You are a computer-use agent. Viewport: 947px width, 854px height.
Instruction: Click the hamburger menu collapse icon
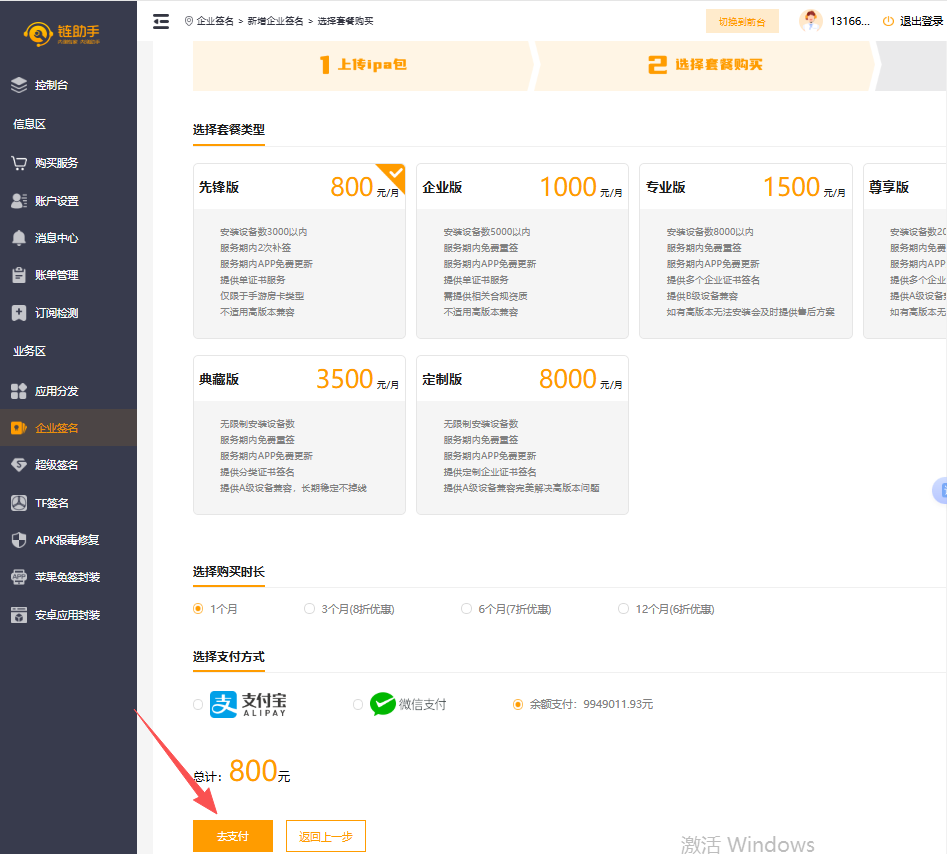[x=161, y=21]
